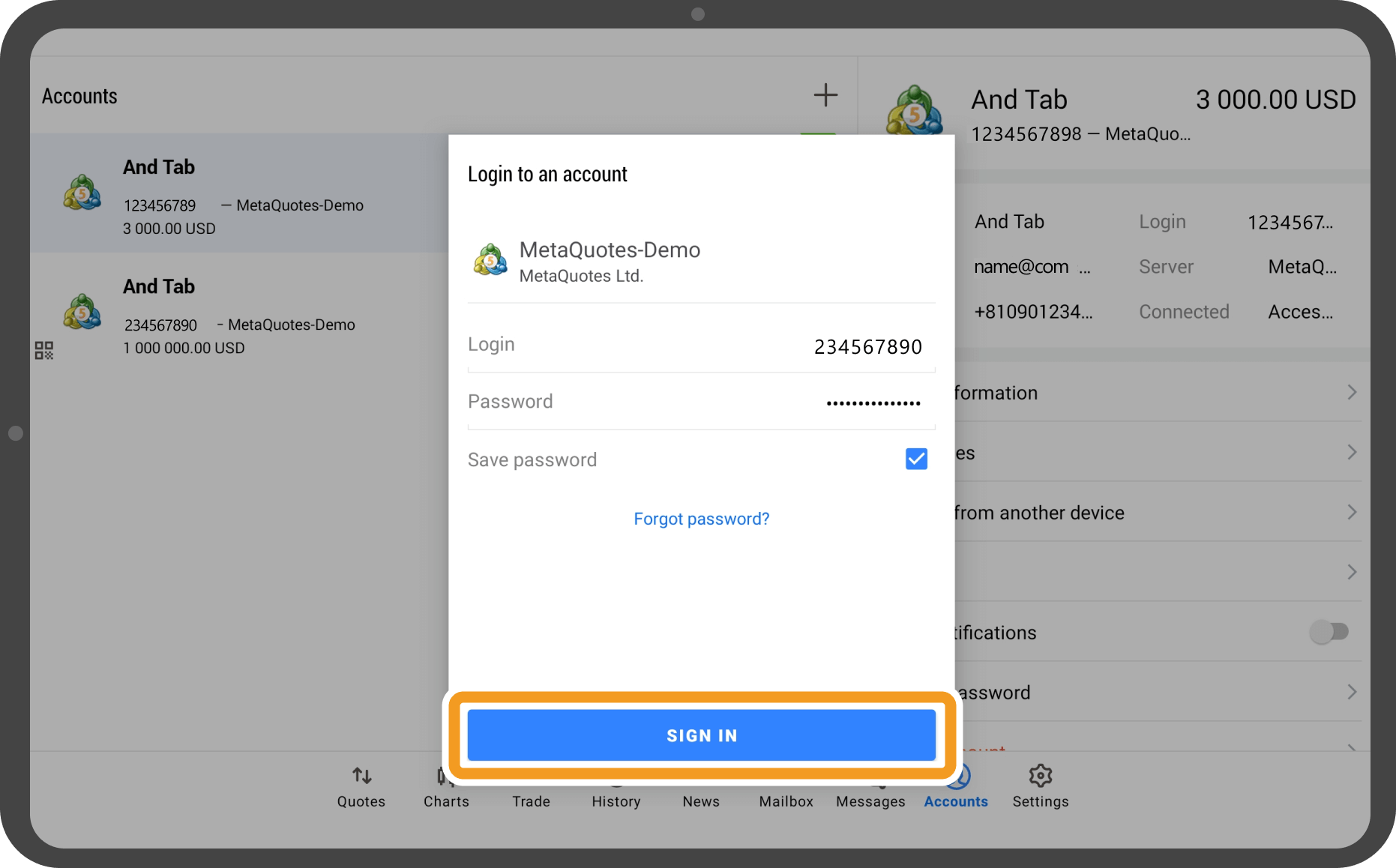The height and width of the screenshot is (868, 1396).
Task: Toggle the notifications switch
Action: pos(1329,632)
